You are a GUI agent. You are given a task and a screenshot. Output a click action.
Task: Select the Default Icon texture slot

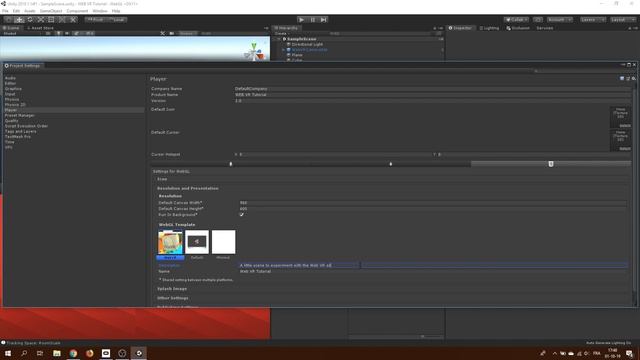pyautogui.click(x=620, y=117)
